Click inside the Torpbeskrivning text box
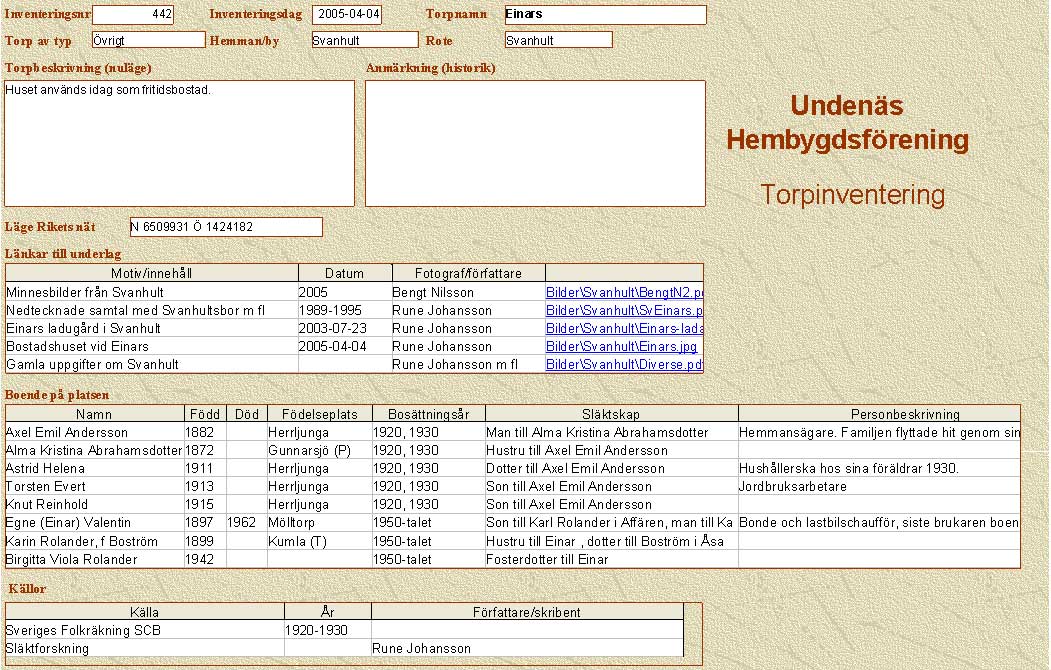 [180, 143]
